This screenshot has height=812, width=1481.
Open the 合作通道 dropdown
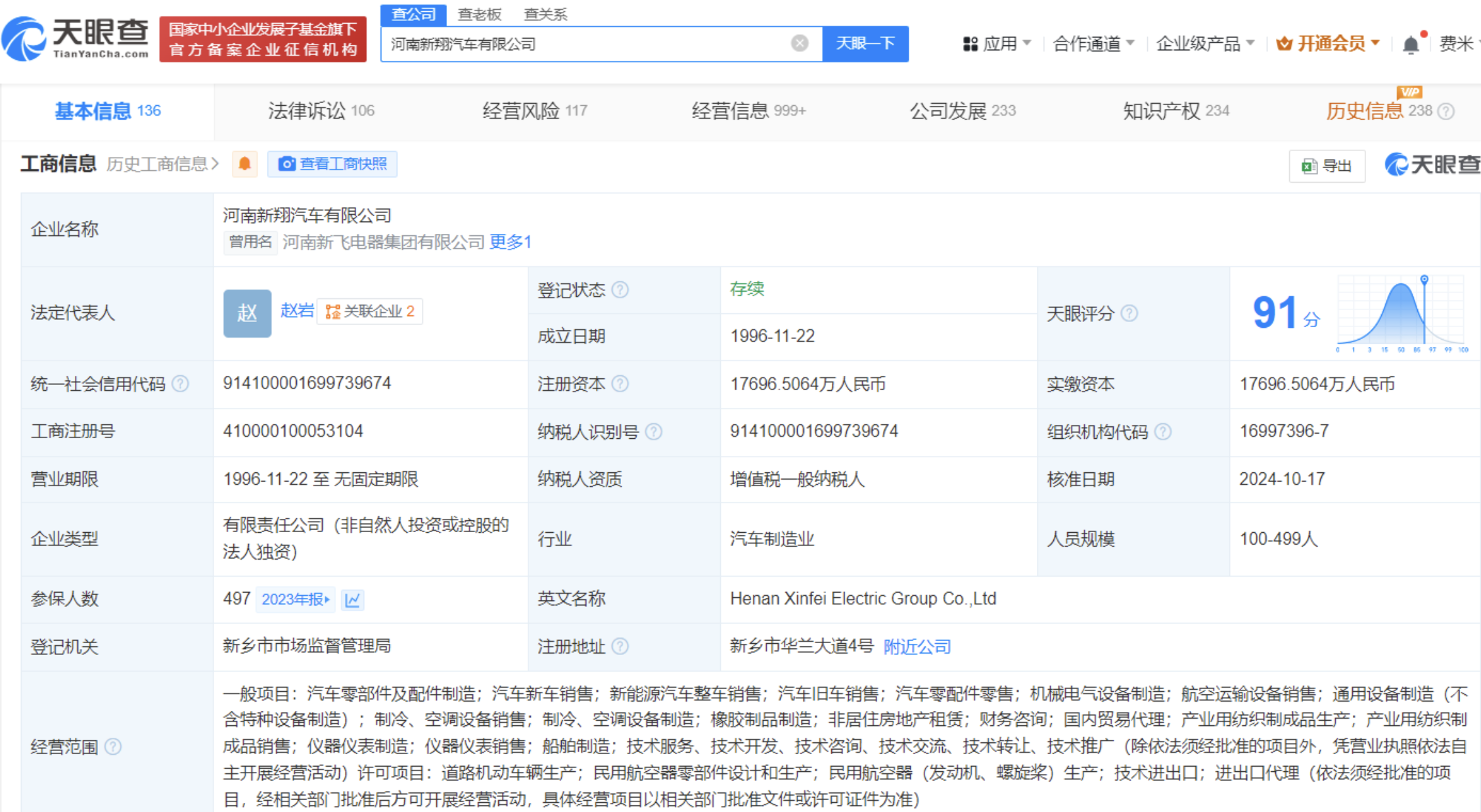(x=1093, y=44)
